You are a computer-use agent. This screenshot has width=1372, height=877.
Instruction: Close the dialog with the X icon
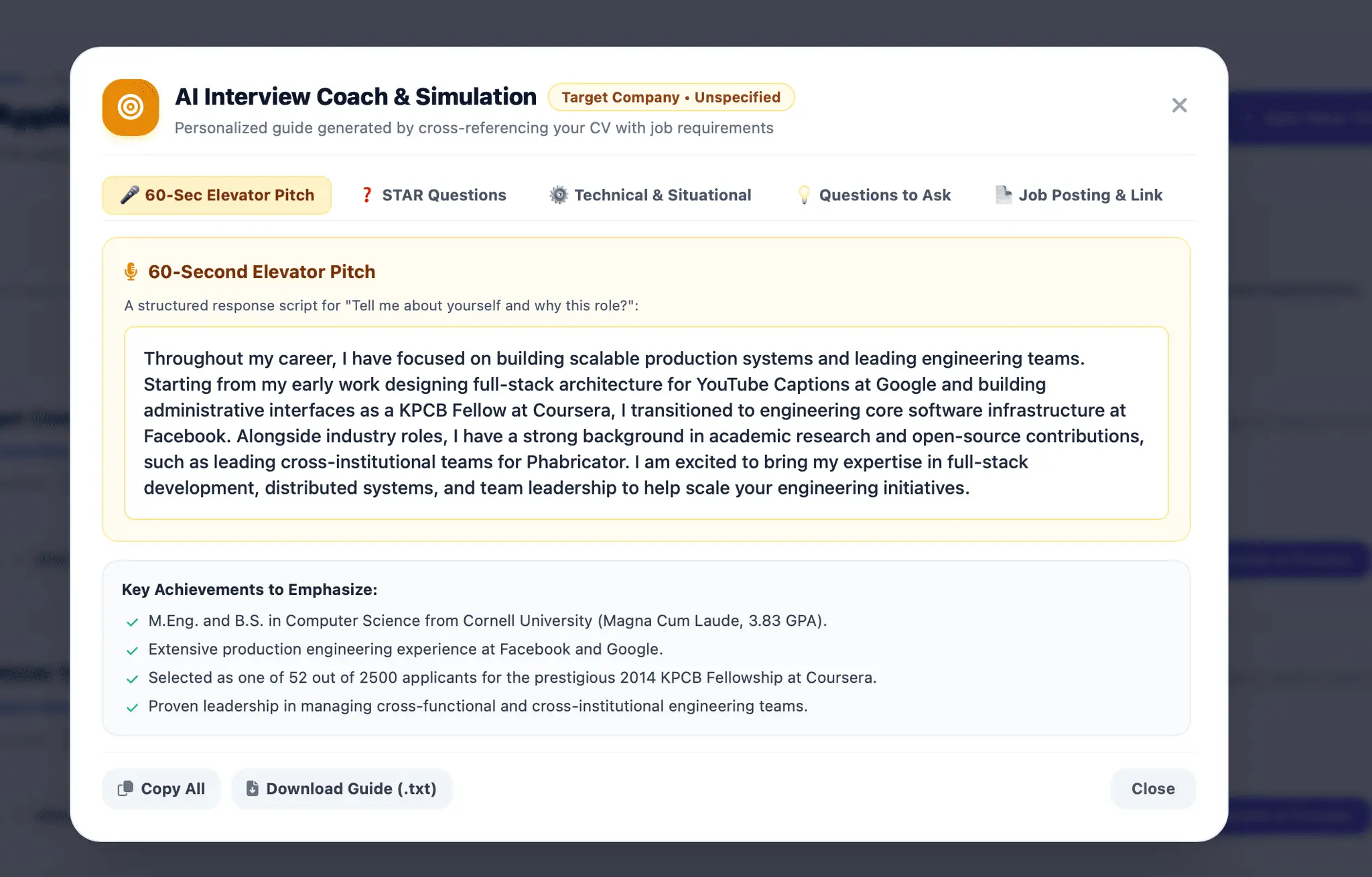[1179, 105]
